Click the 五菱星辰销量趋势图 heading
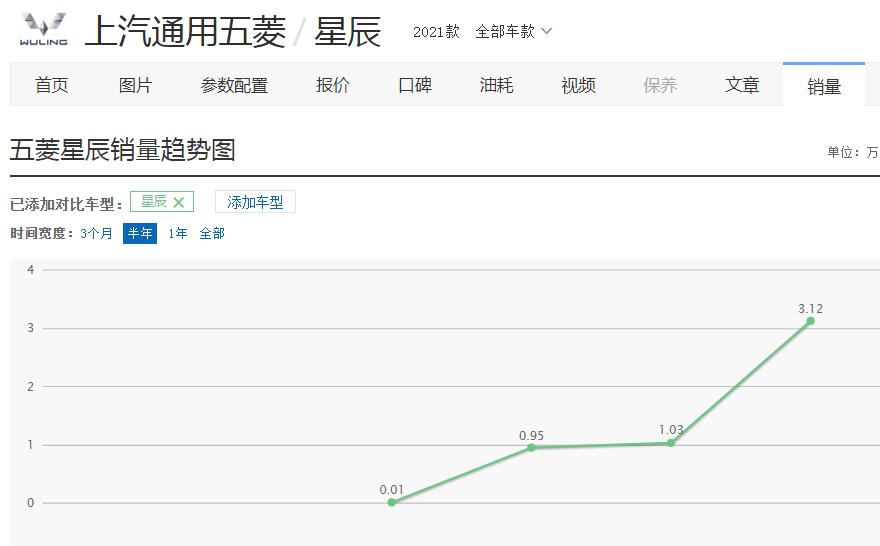 tap(122, 150)
